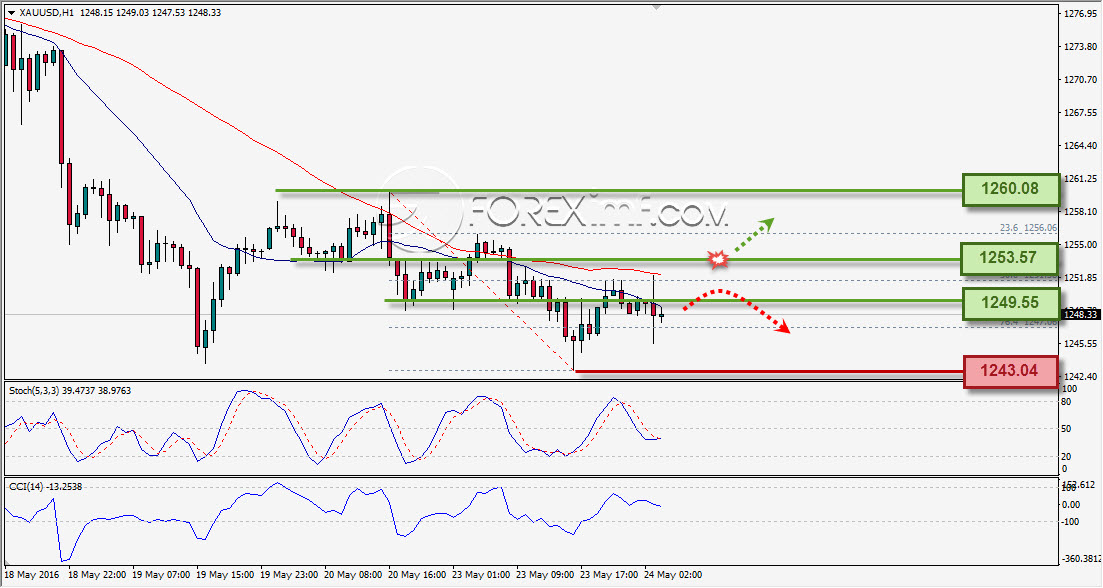Click the 19 May 07:00 time label
This screenshot has height=588, width=1103.
[161, 575]
